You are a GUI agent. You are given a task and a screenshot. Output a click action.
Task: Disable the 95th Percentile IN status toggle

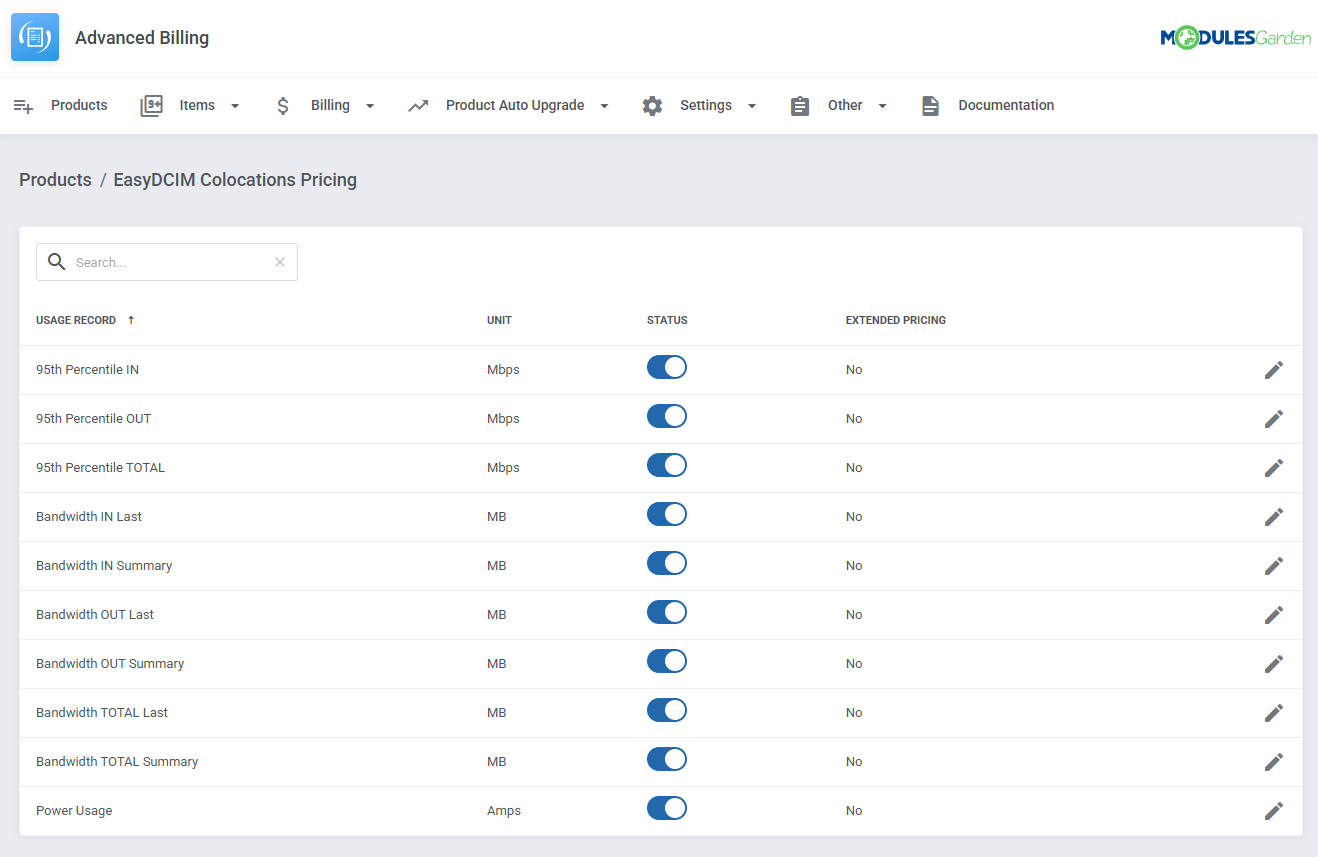point(666,367)
